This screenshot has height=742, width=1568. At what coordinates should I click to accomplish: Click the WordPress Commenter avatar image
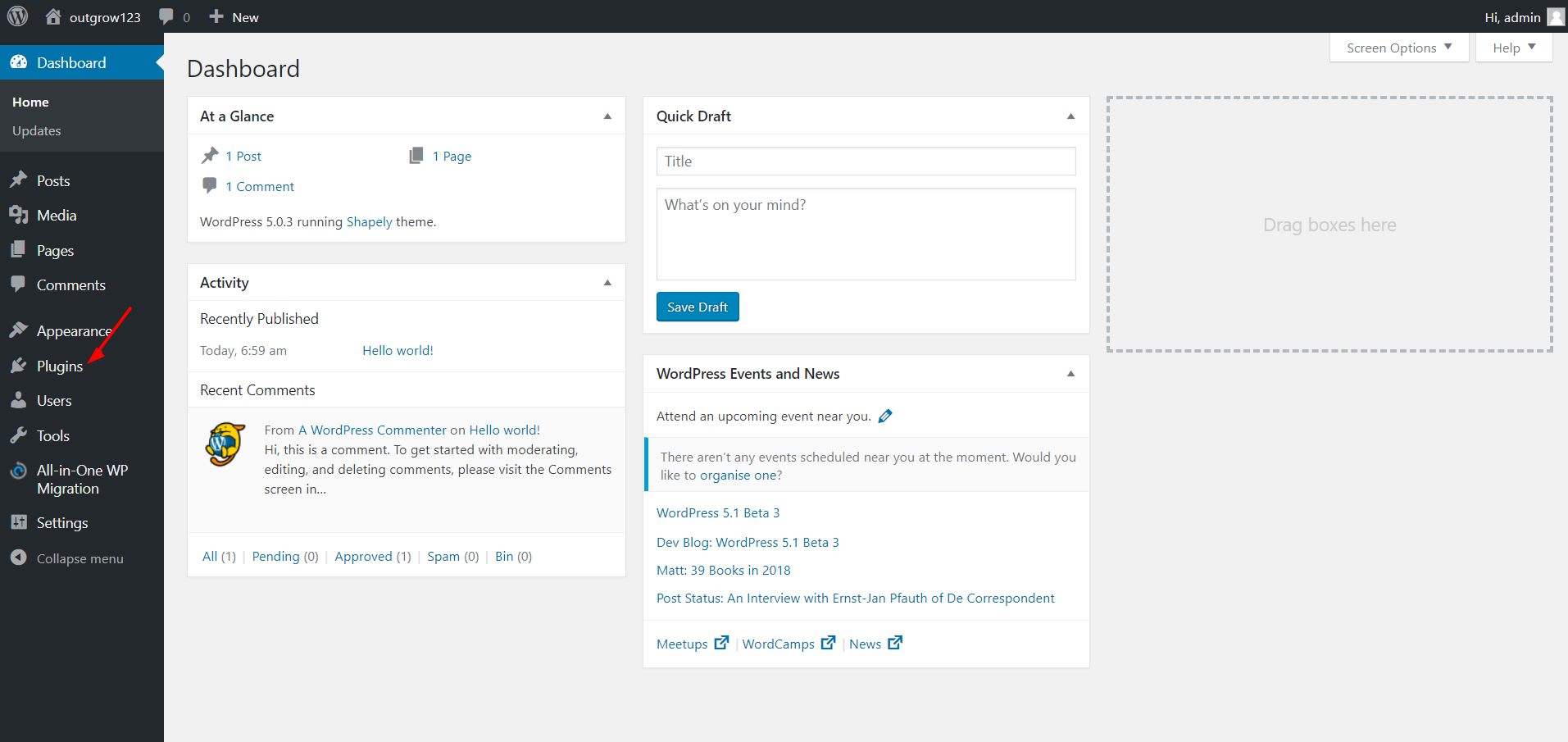[225, 444]
